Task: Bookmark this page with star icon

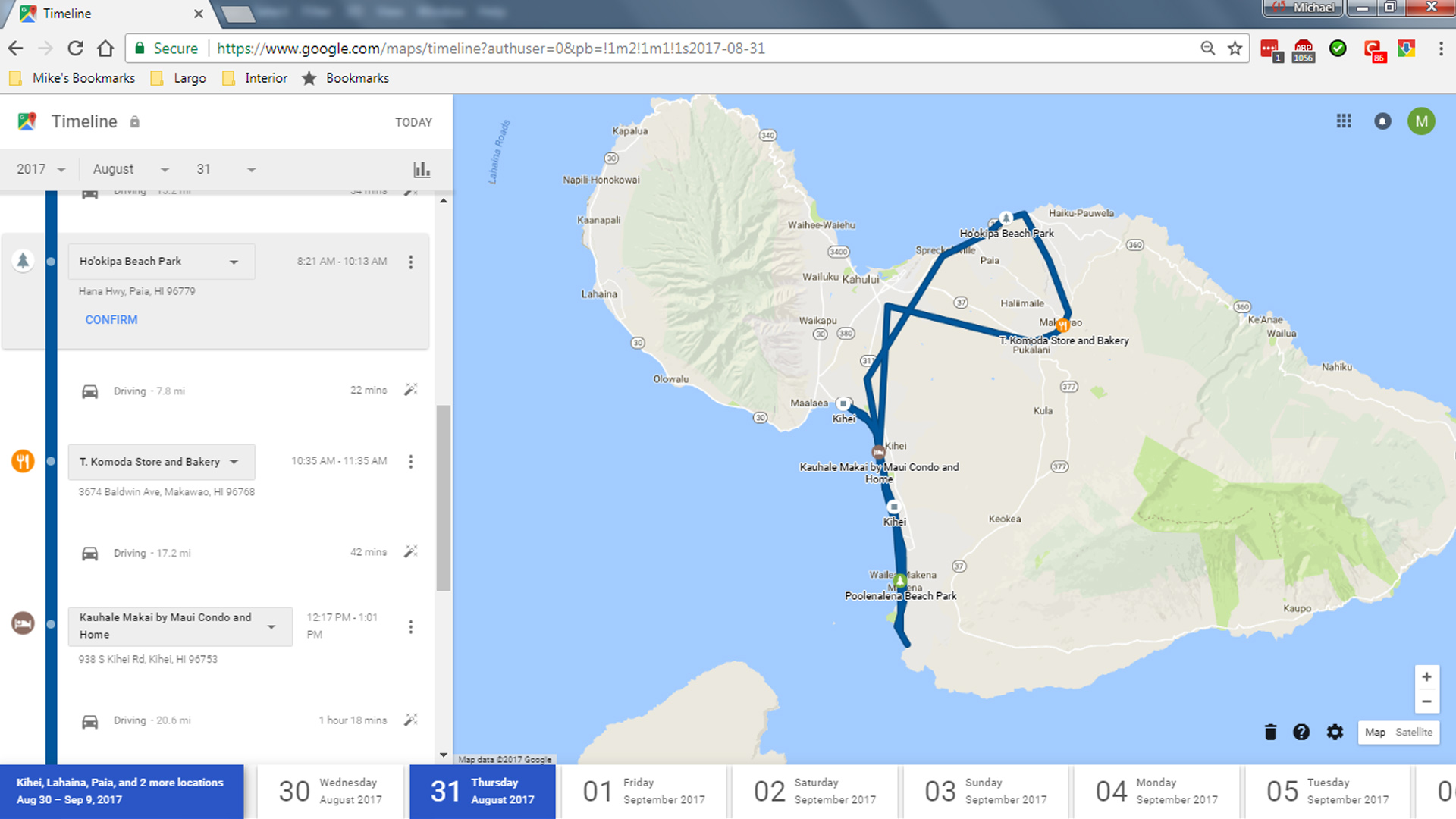Action: click(1235, 49)
